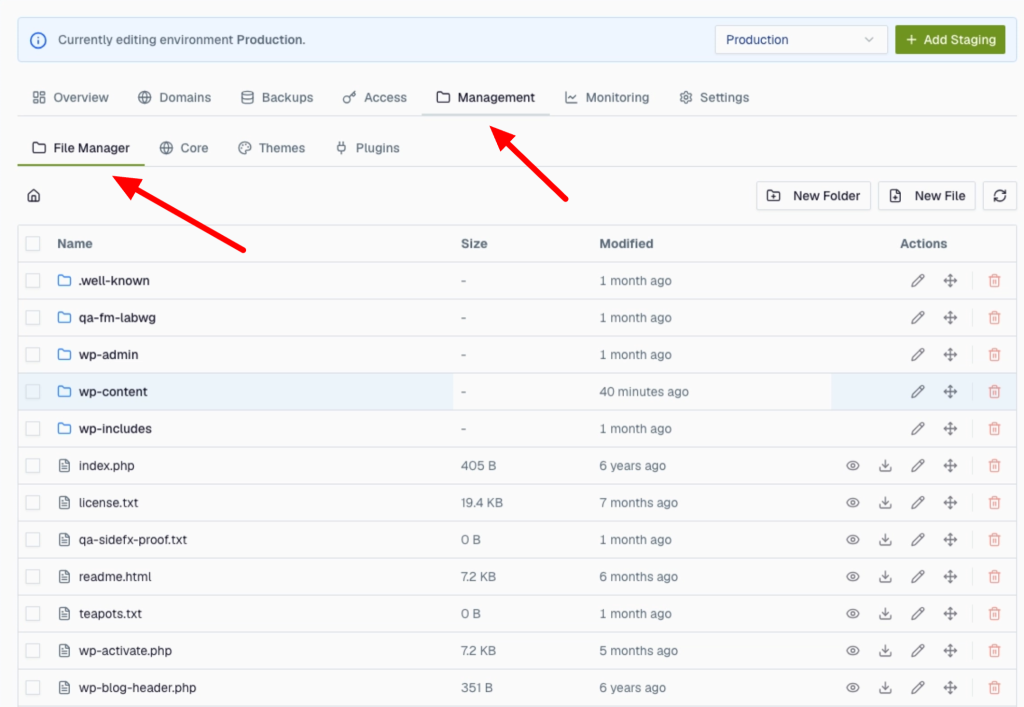Delete the qa-fm-labwg folder
1024x707 pixels.
tap(994, 318)
